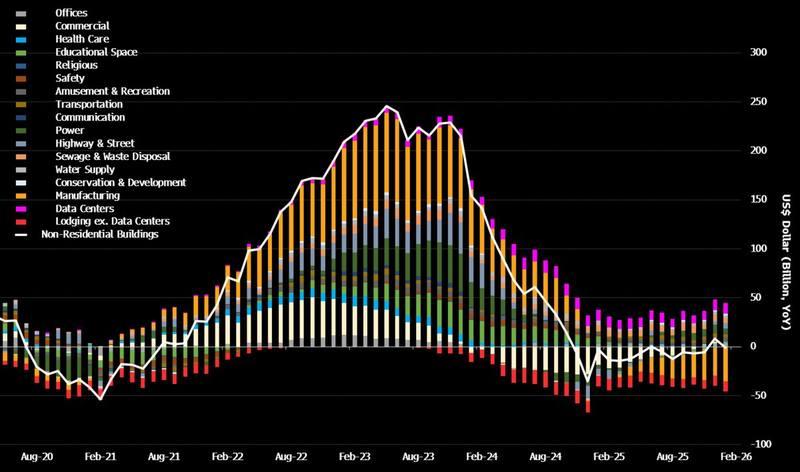Click the 'Manufacturing' legend label
Image resolution: width=800 pixels, height=472 pixels.
coord(88,196)
